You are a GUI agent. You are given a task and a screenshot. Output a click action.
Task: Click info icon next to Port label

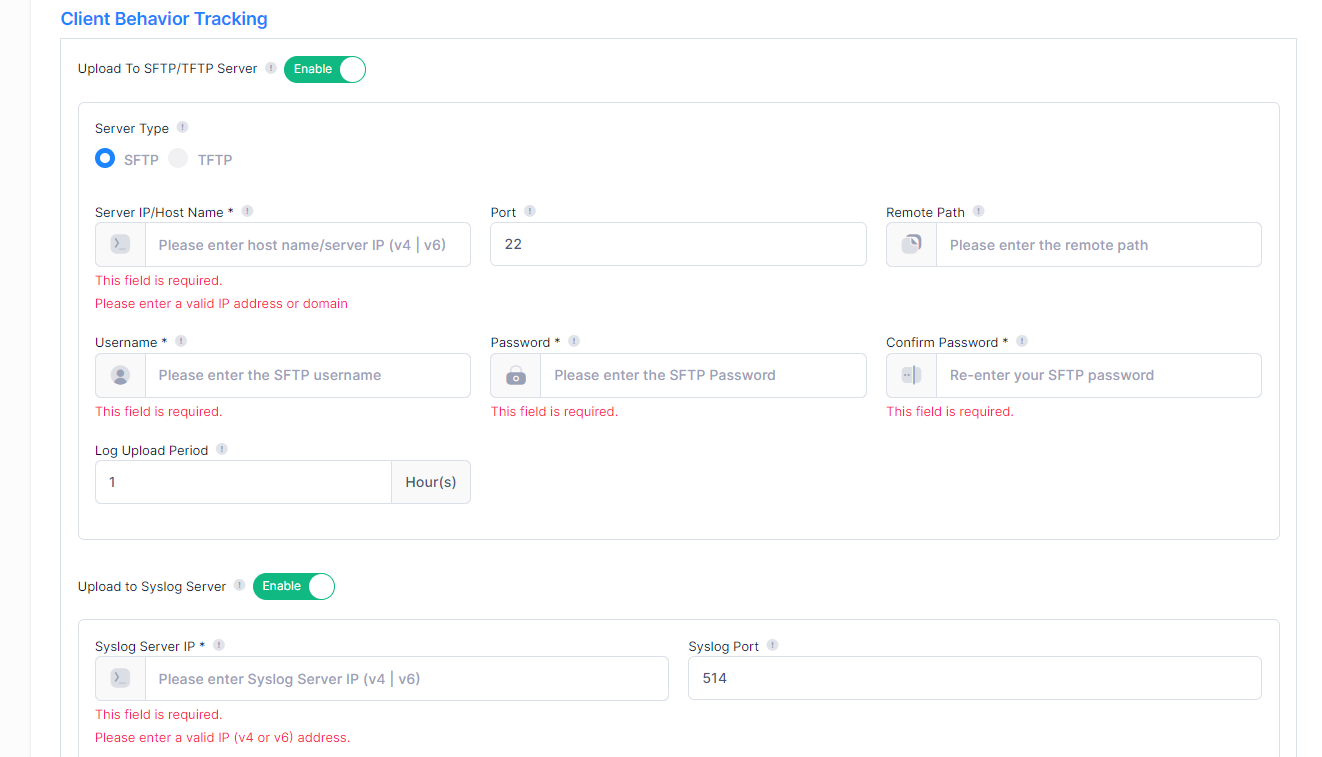coord(530,212)
